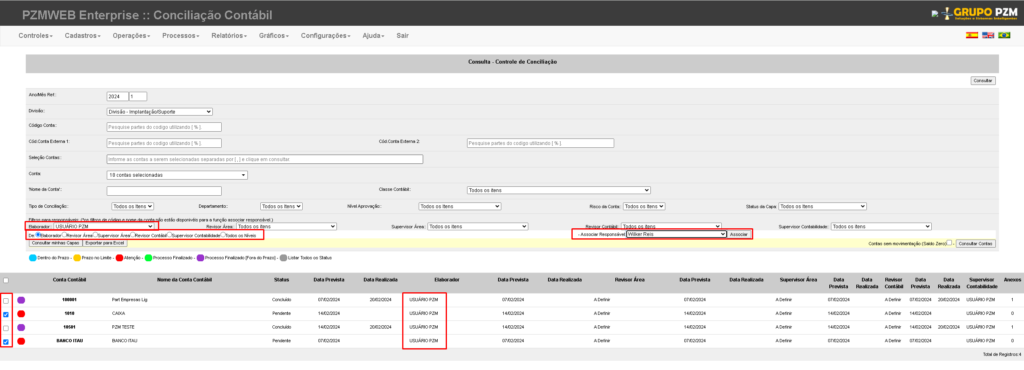
Task: Click the Consultar minhas Capas button
Action: pyautogui.click(x=56, y=243)
